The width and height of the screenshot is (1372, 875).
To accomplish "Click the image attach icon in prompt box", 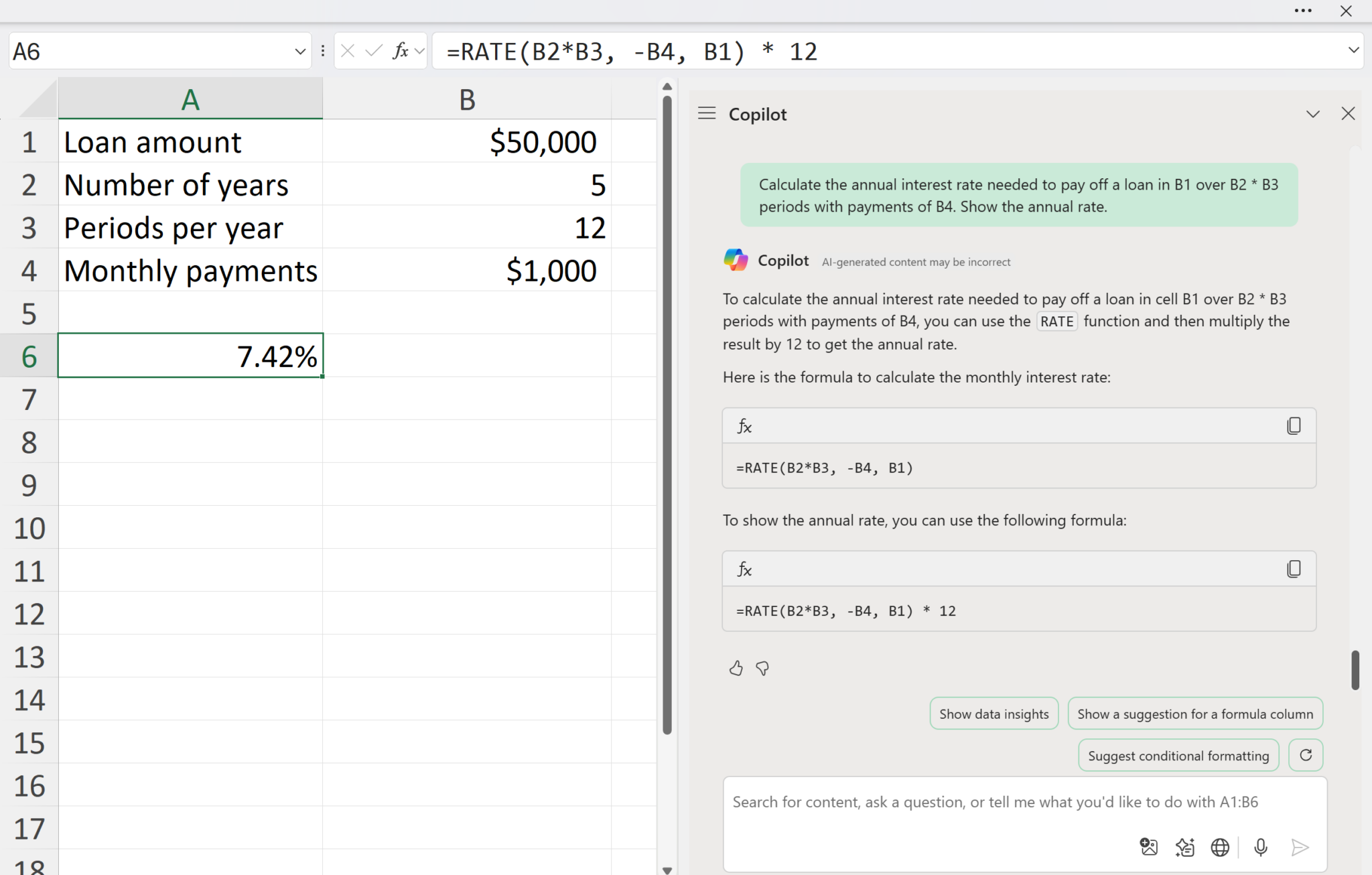I will click(1148, 848).
